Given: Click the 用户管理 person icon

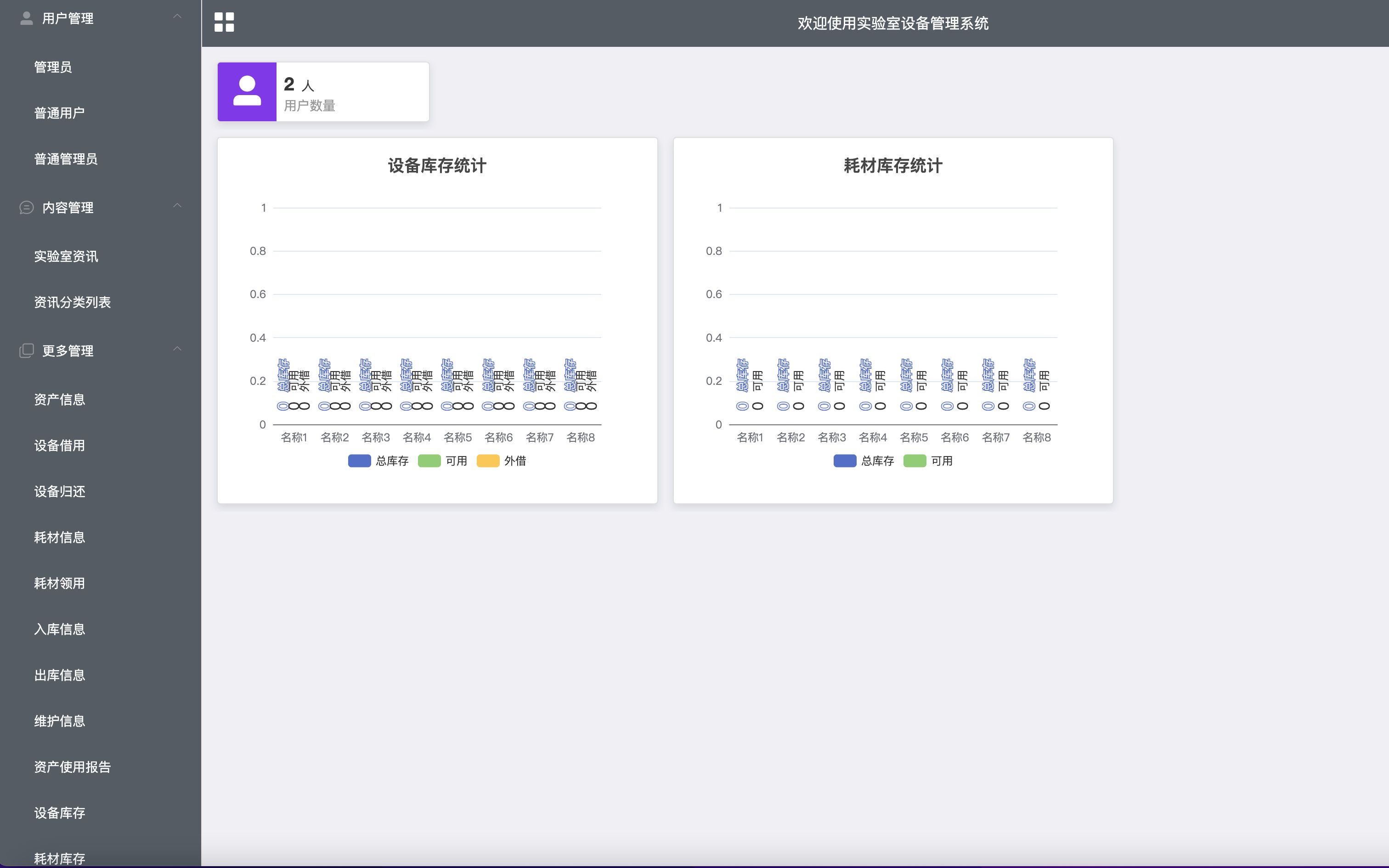Looking at the screenshot, I should tap(26, 18).
